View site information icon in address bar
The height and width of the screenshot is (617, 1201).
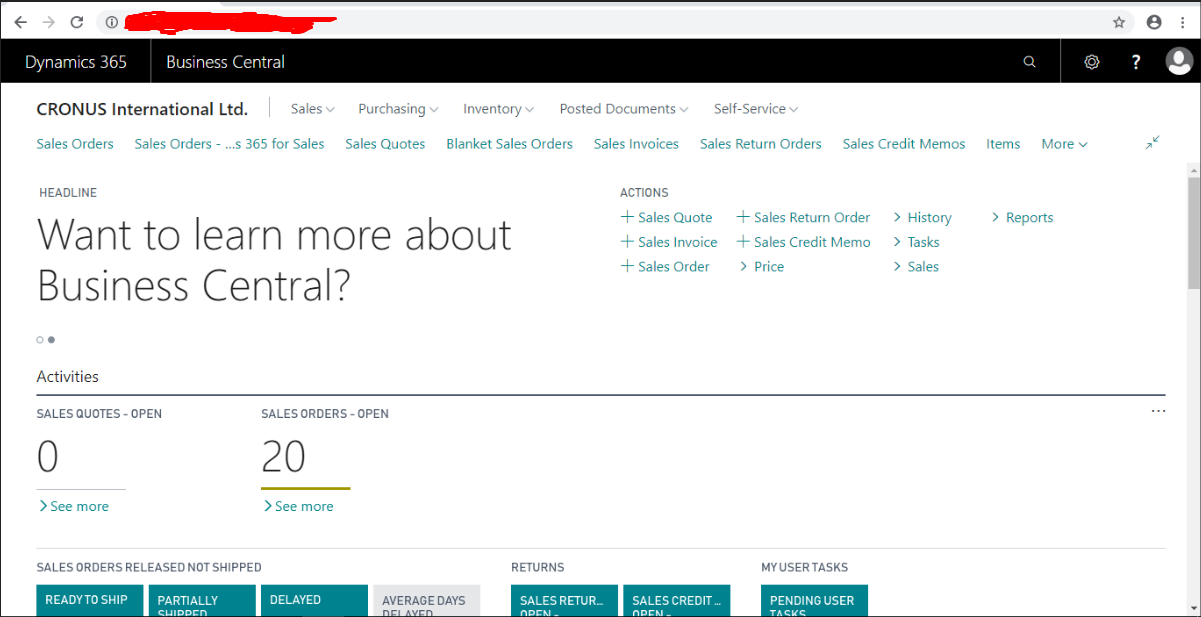(x=112, y=22)
